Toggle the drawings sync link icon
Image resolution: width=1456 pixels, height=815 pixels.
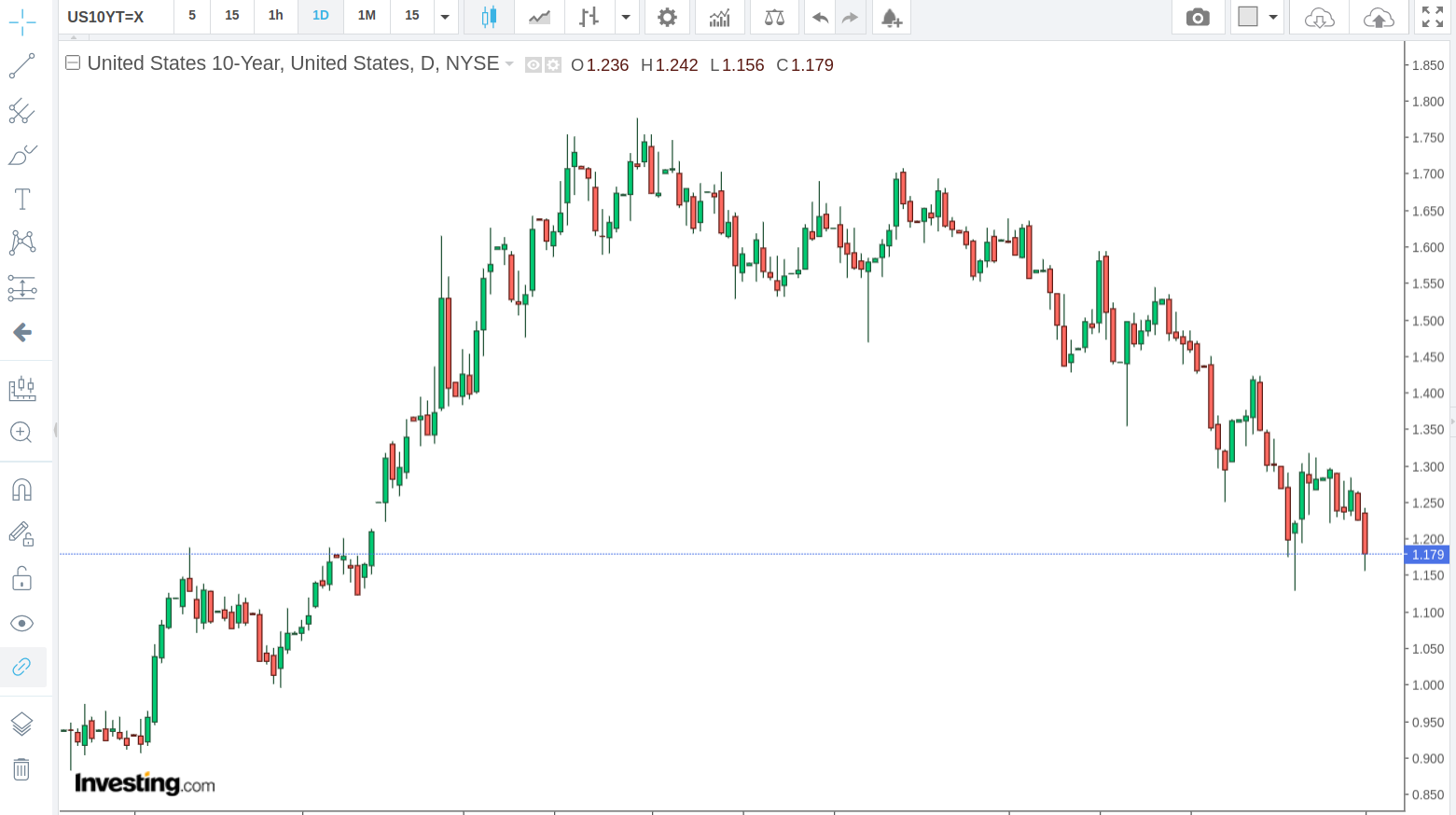(x=22, y=667)
